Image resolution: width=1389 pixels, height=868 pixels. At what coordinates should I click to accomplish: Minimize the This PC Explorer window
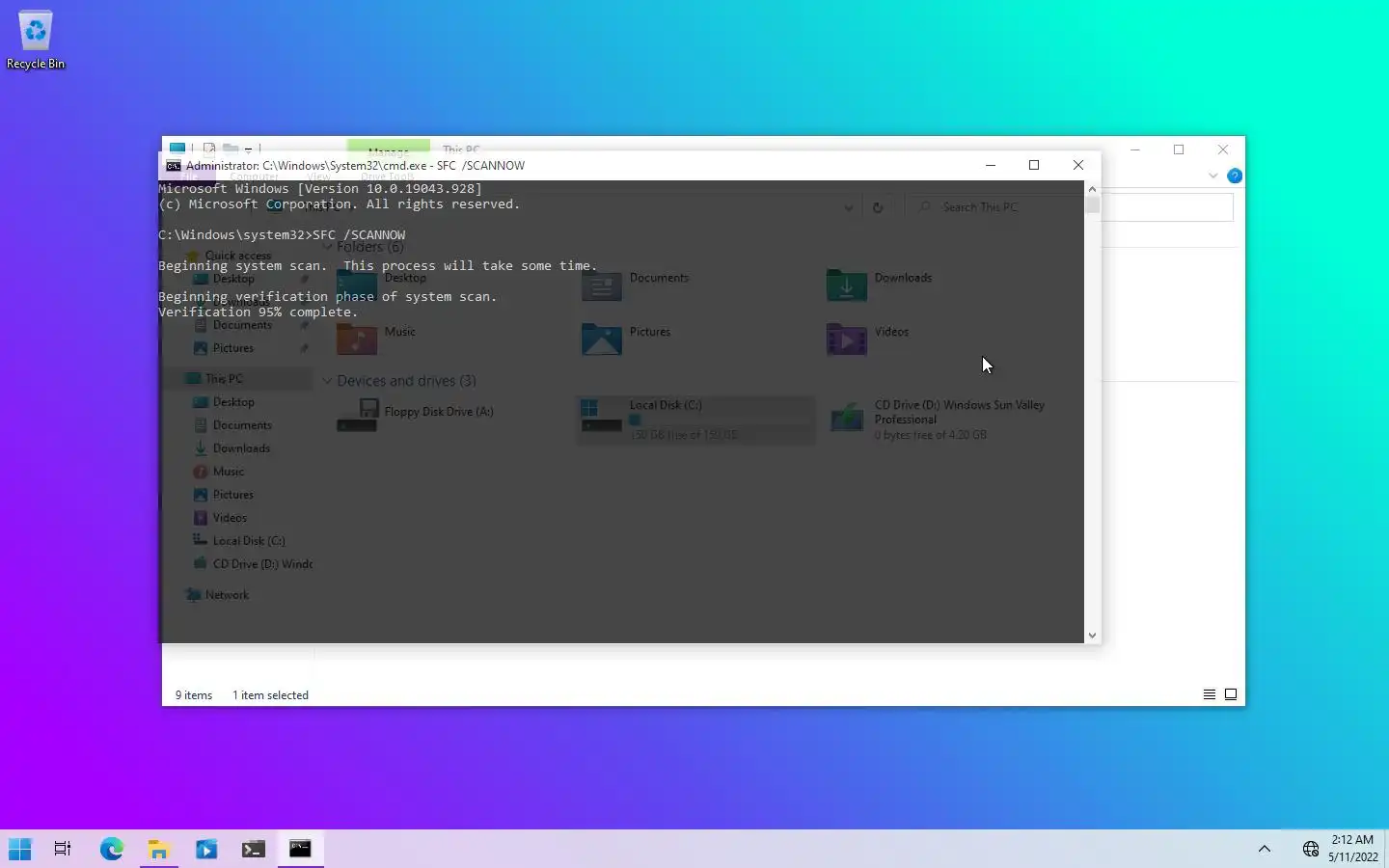pos(1135,149)
